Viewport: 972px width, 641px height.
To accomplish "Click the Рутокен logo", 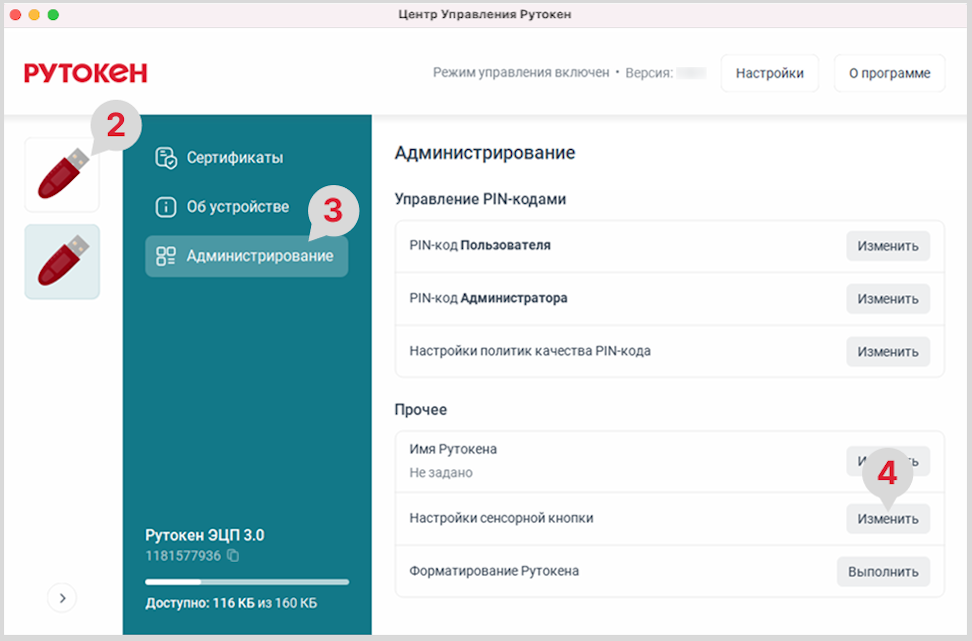I will [86, 73].
